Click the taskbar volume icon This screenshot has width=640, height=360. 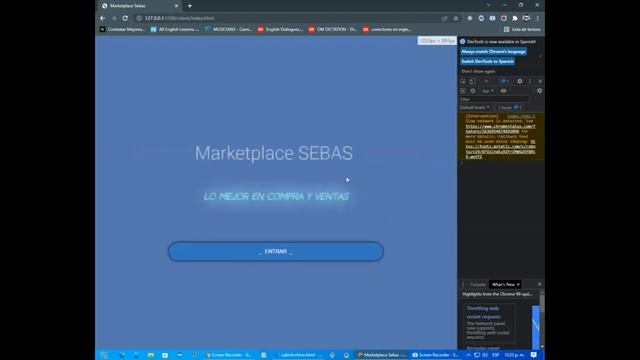pyautogui.click(x=485, y=355)
